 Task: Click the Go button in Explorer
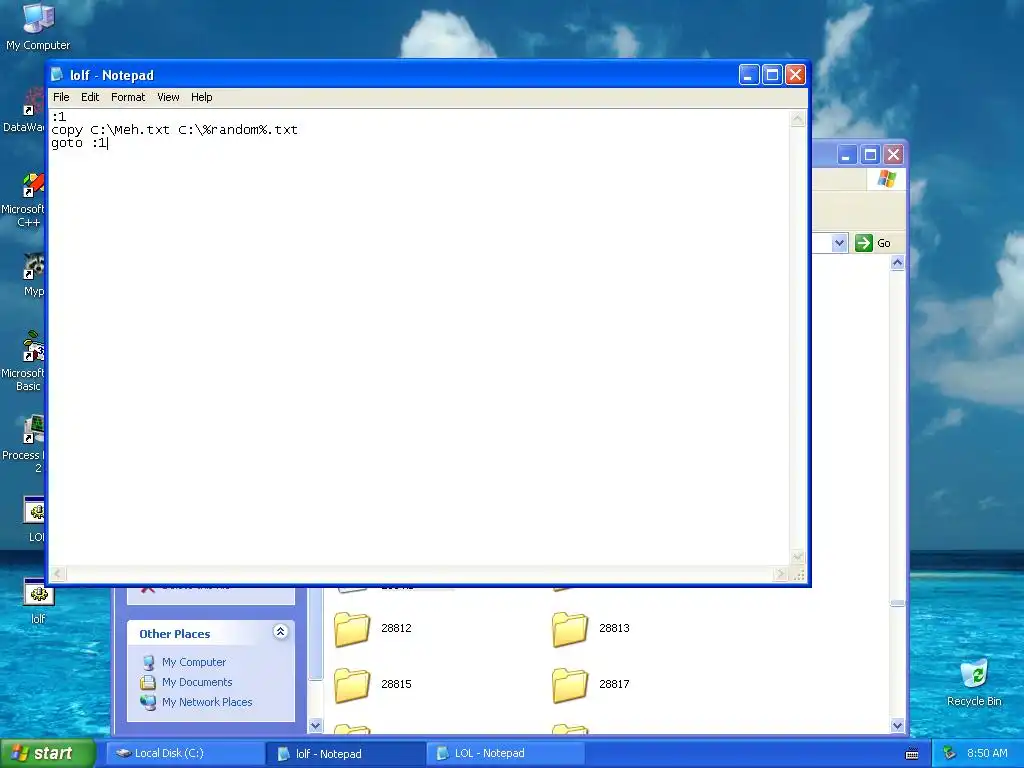tap(873, 243)
